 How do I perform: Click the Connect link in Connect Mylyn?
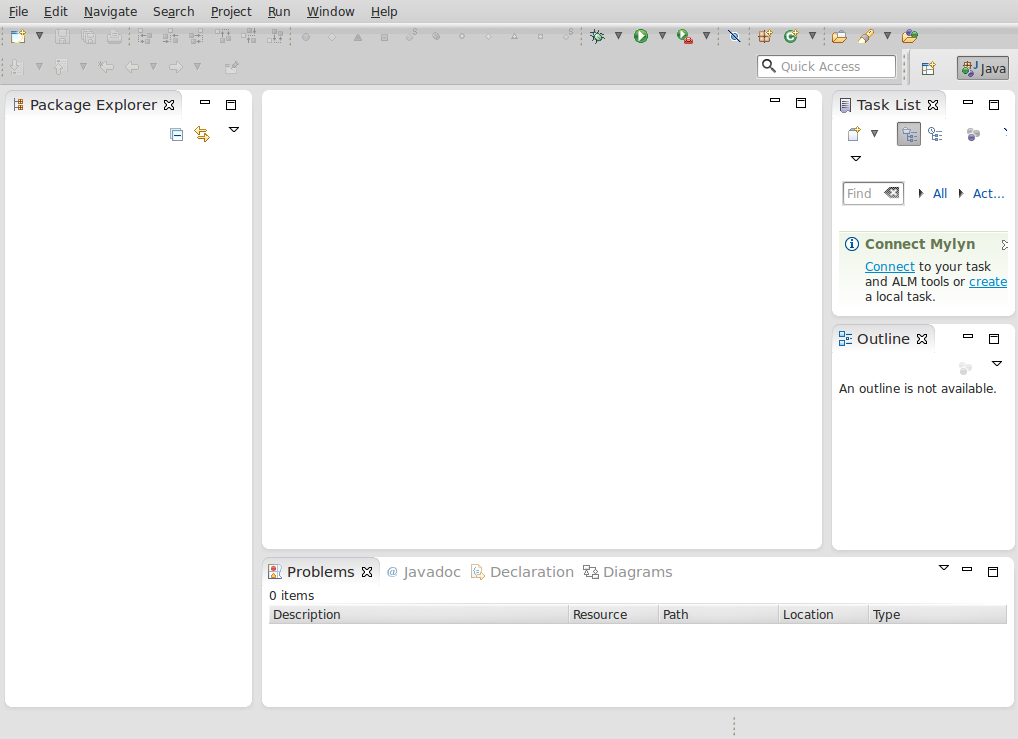coord(889,266)
